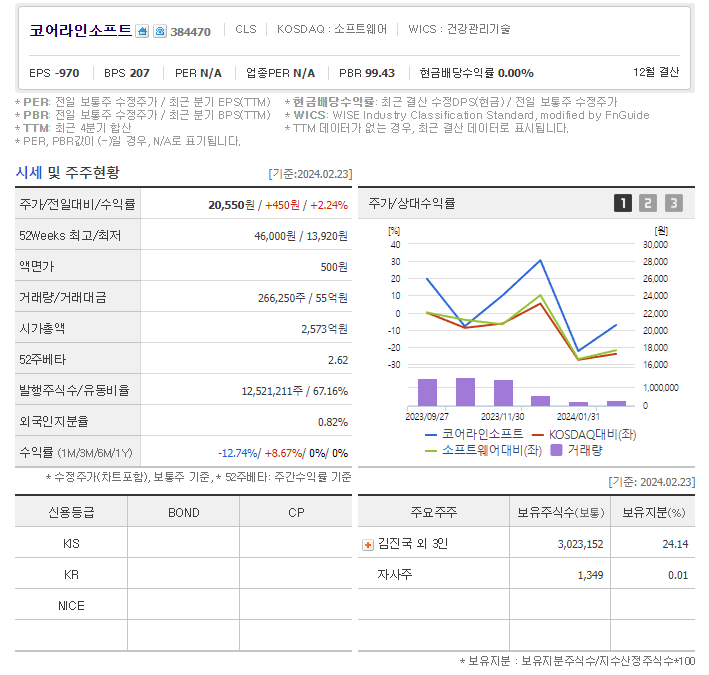This screenshot has height=675, width=709.
Task: Click the EPS -970 value
Action: click(x=54, y=73)
